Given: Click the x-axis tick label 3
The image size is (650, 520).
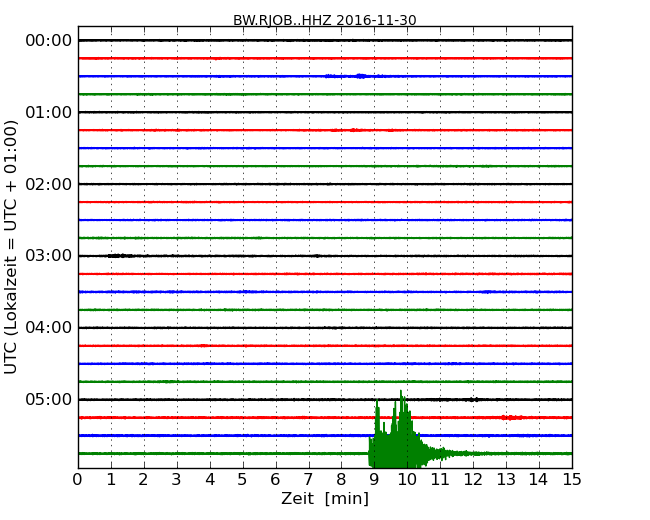Looking at the screenshot, I should tap(177, 480).
